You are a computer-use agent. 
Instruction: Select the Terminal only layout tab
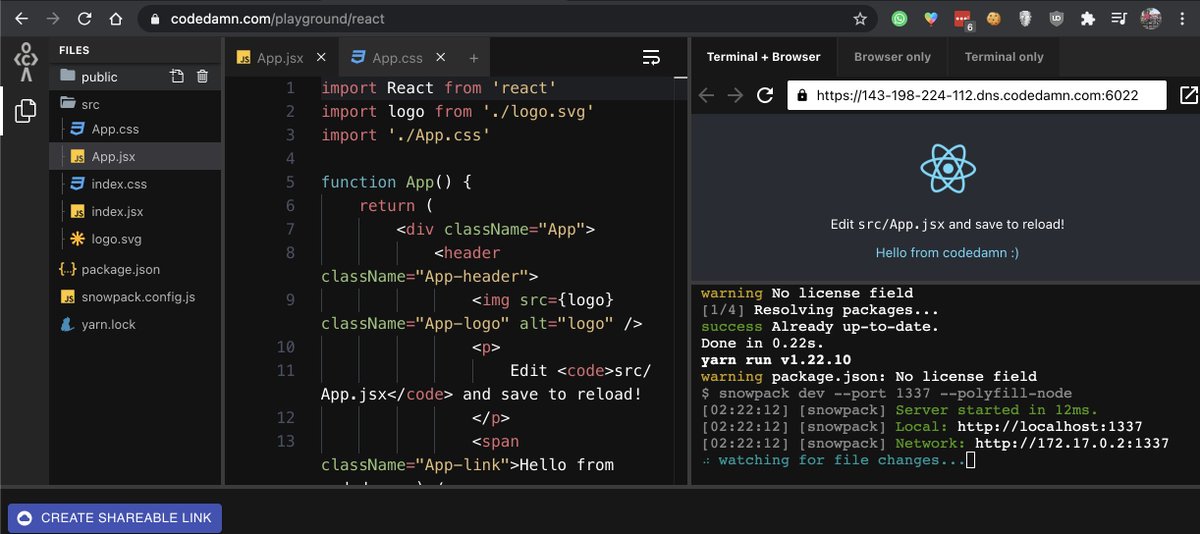[x=1004, y=57]
